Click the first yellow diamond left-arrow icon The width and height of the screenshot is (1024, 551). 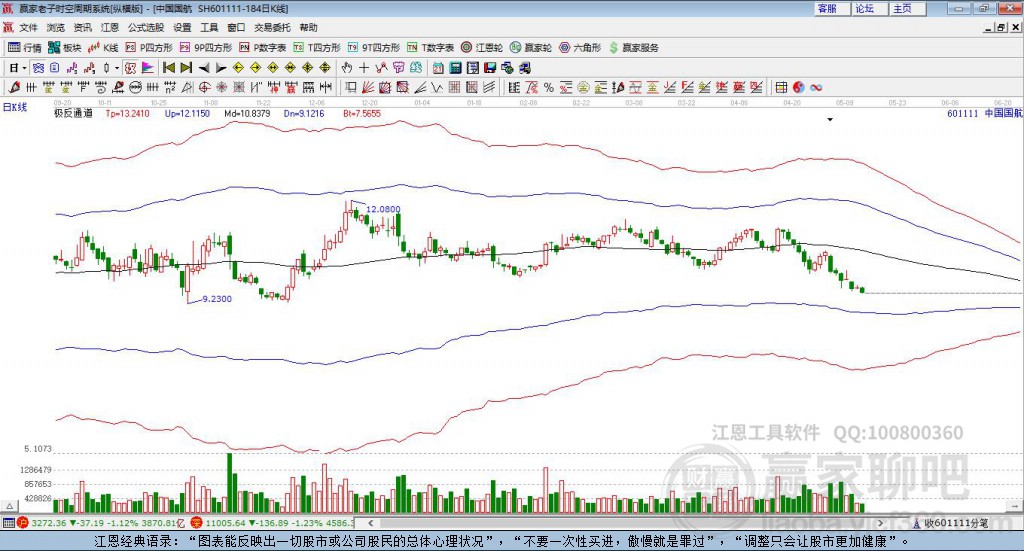point(238,68)
